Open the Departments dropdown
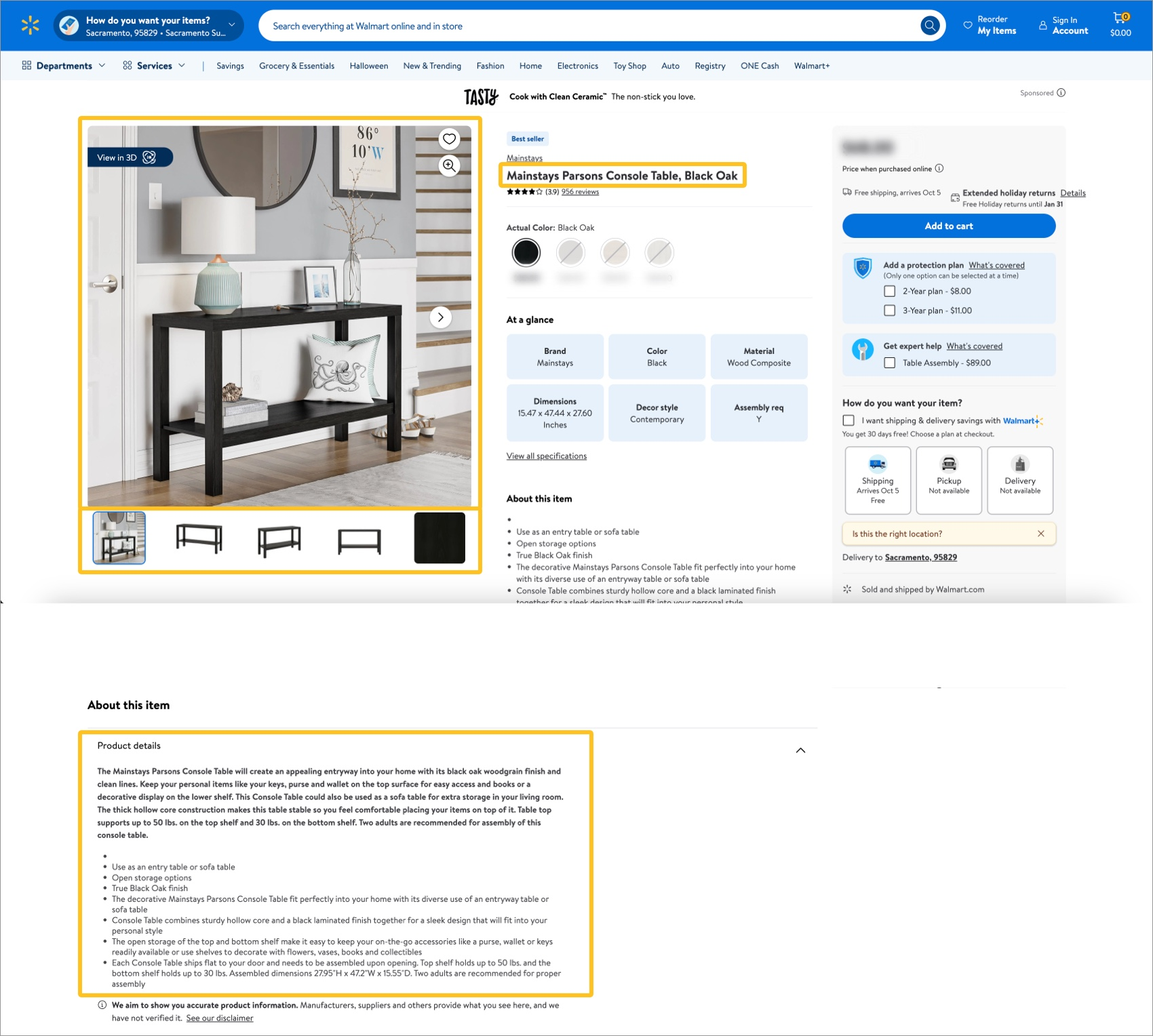Screen dimensions: 1153x1036 [x=64, y=66]
